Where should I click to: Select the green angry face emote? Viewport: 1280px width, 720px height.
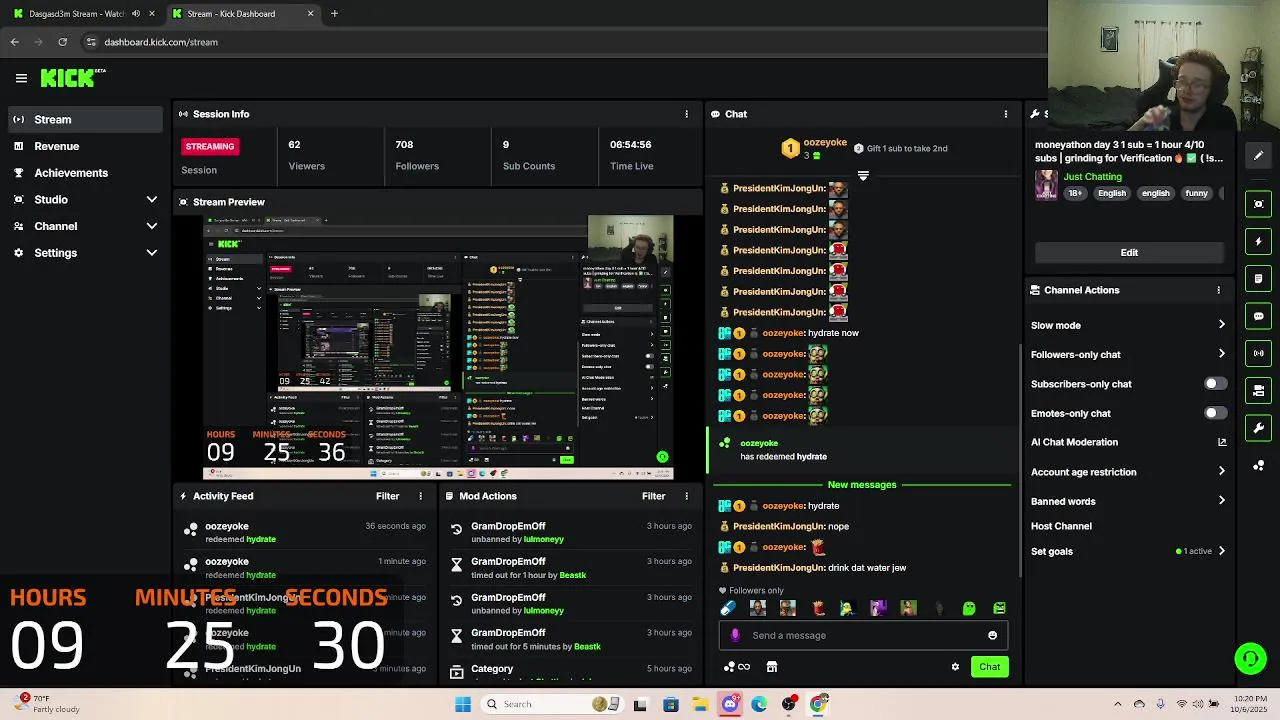click(999, 608)
